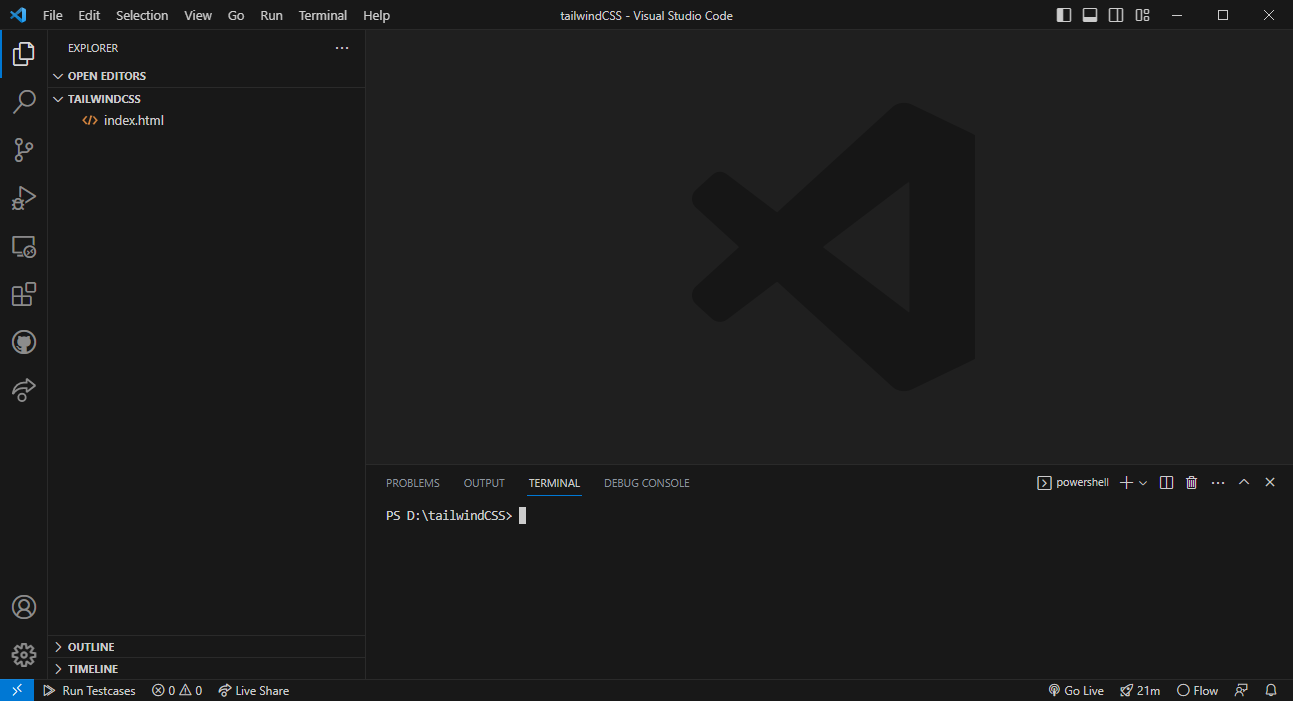
Task: Open the Search view in activity bar
Action: coord(23,102)
